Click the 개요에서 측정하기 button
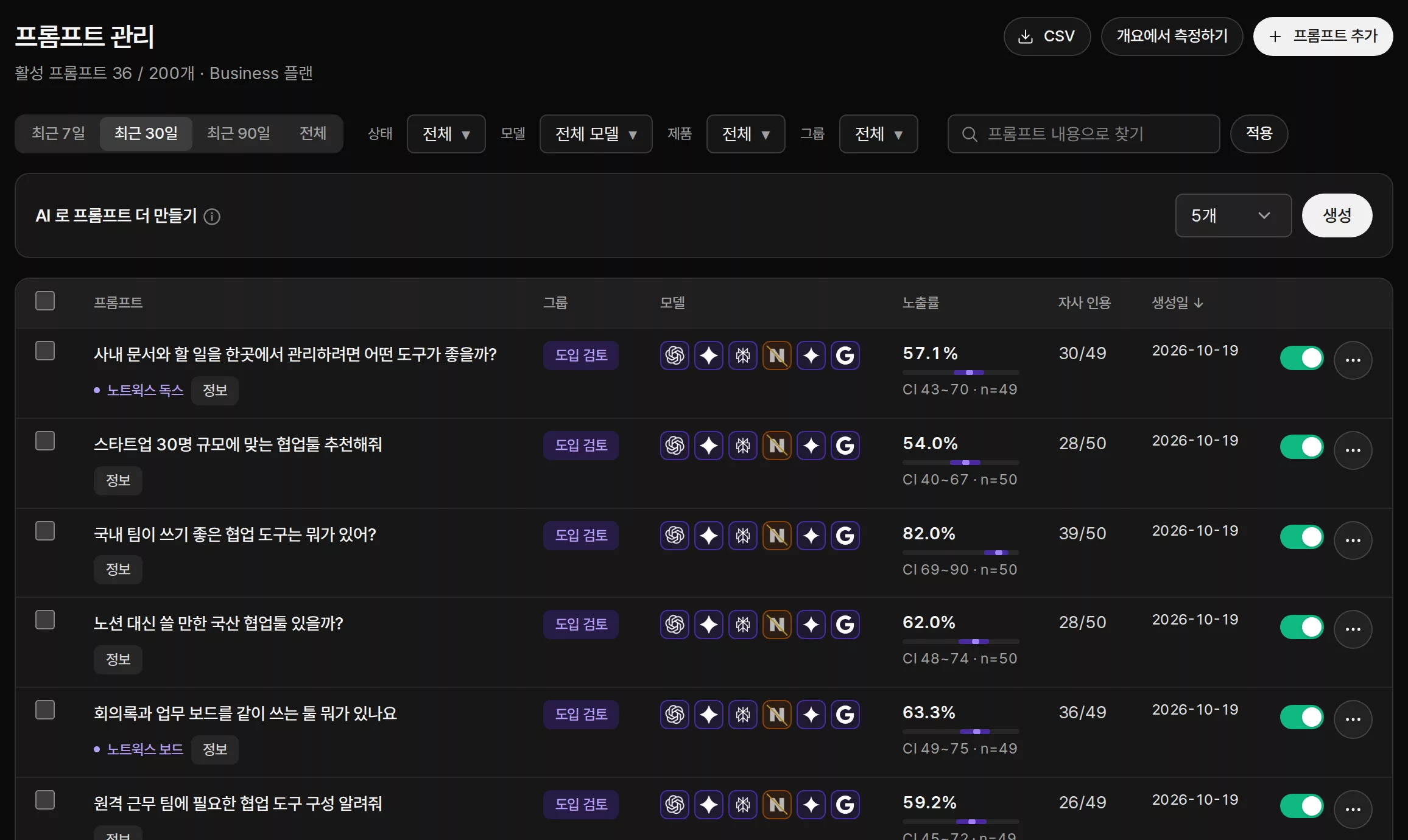This screenshot has width=1408, height=840. 1172,37
